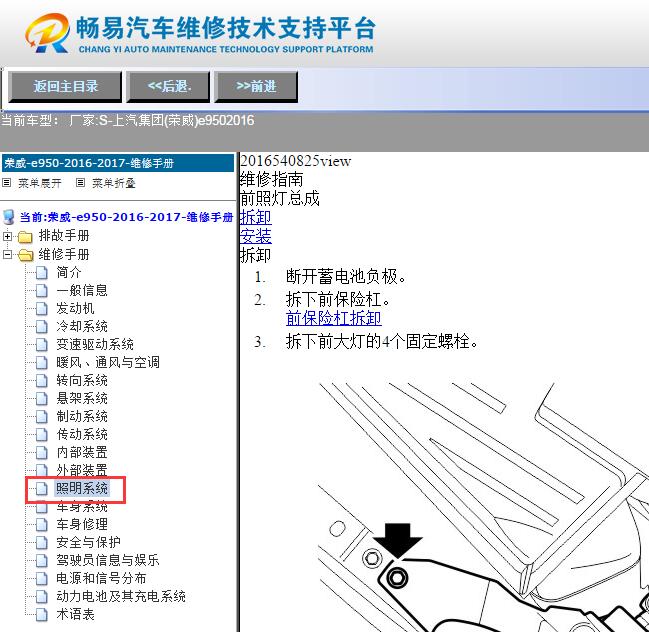The image size is (649, 632).
Task: Click the 返回主目录 button
Action: click(x=65, y=87)
